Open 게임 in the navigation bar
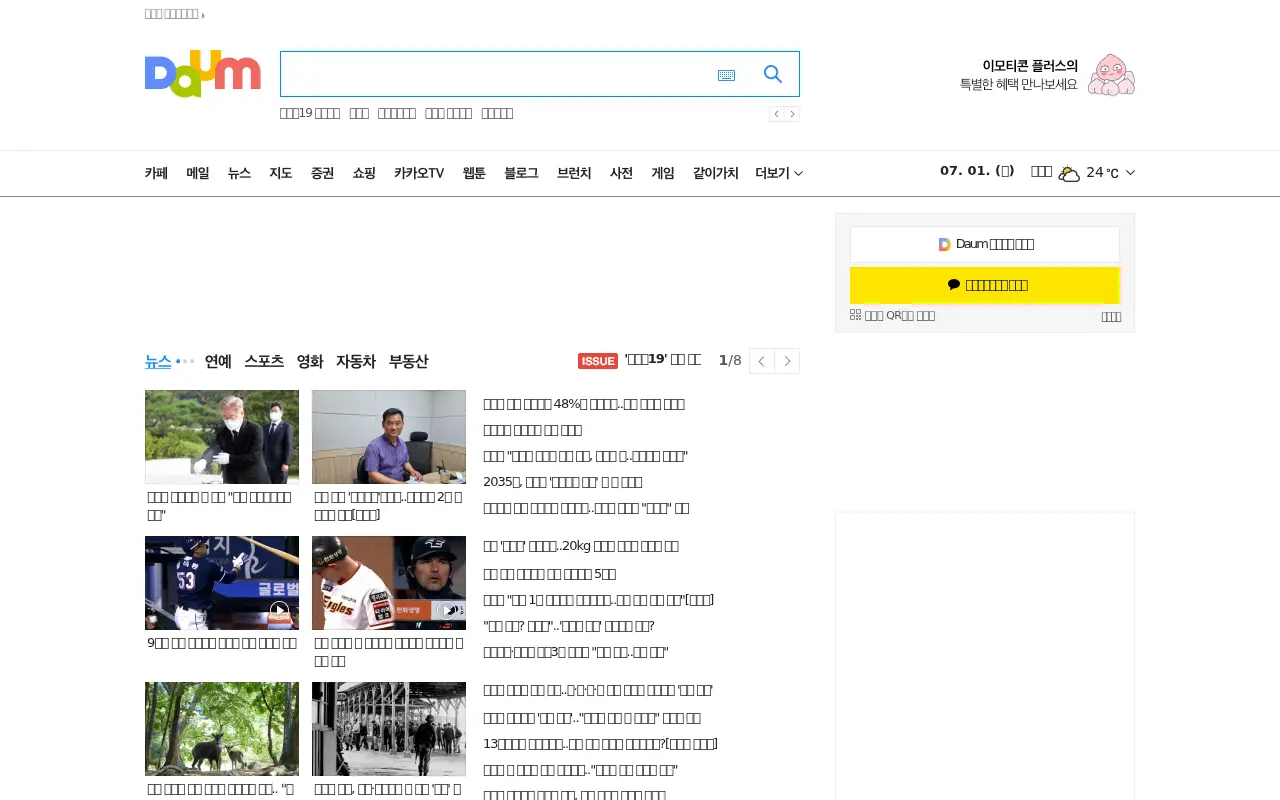 tap(663, 173)
